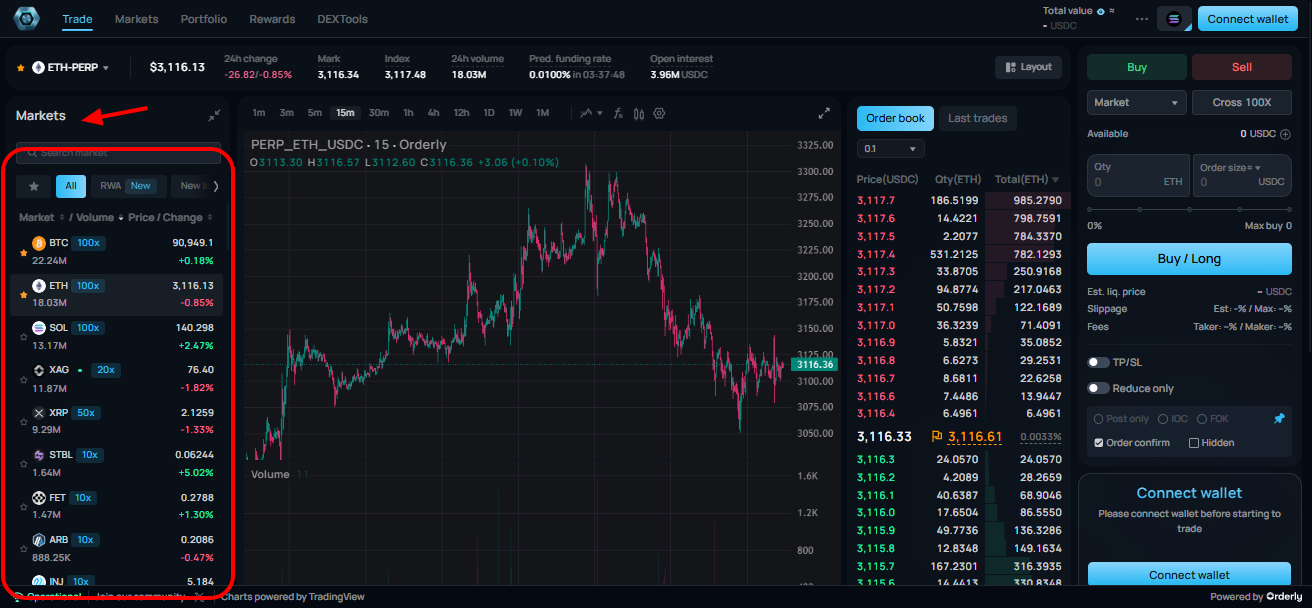1312x608 pixels.
Task: Open the chart indicators fx icon
Action: pos(617,113)
